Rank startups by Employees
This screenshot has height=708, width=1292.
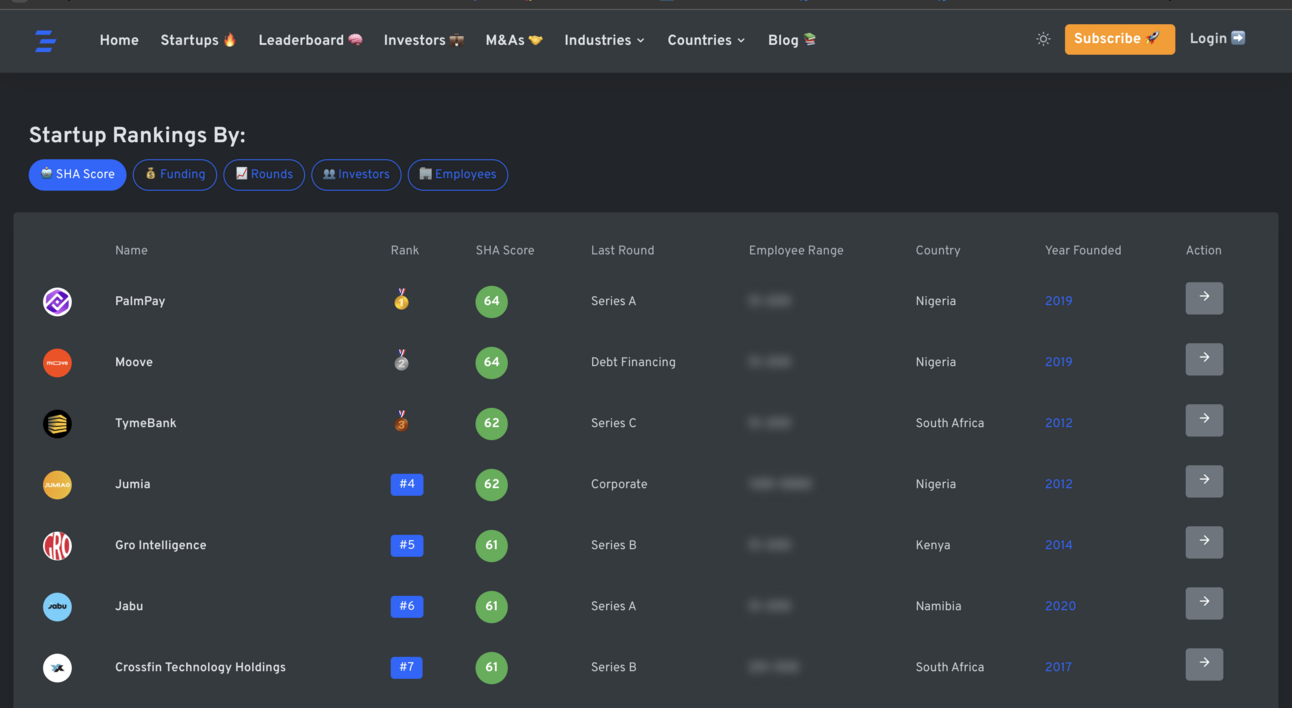[x=458, y=174]
